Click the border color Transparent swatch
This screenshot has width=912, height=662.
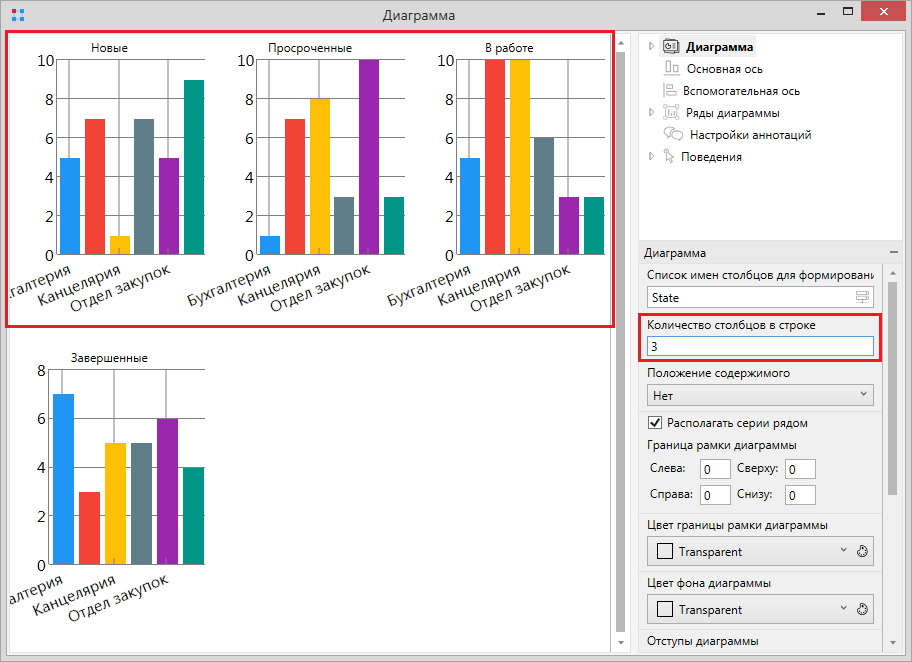coord(664,552)
